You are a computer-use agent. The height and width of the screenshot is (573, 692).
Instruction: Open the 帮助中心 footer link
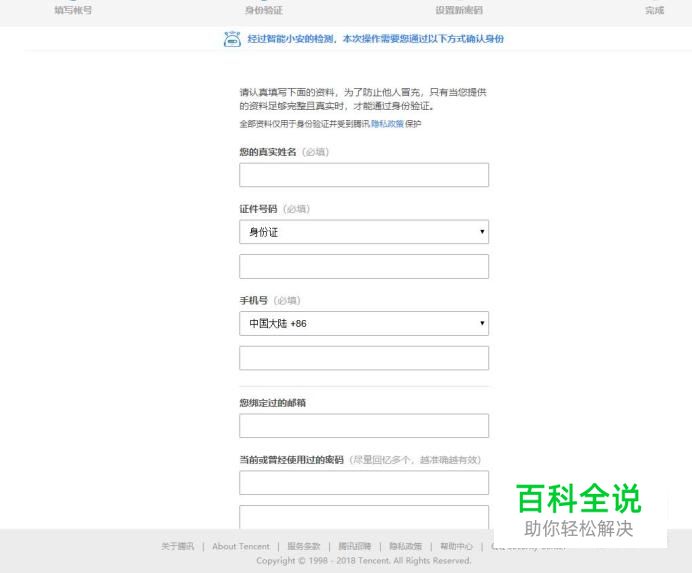click(x=456, y=546)
